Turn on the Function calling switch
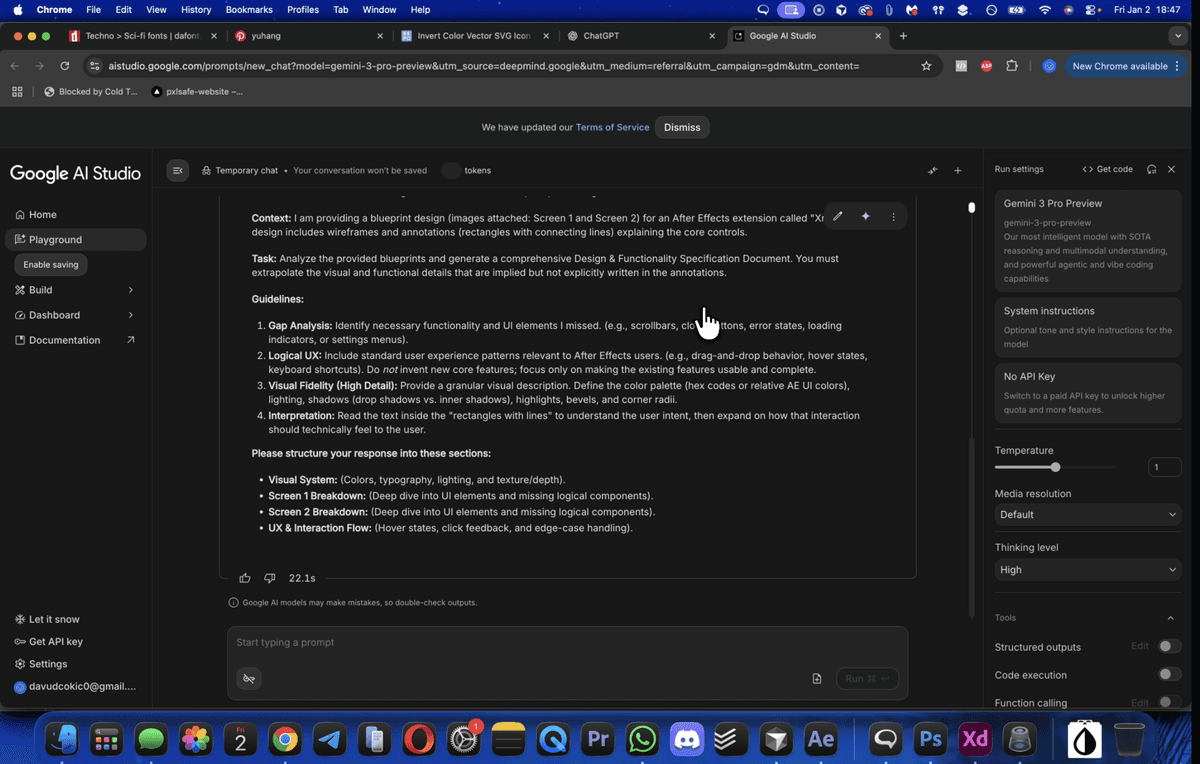This screenshot has height=764, width=1200. (1169, 703)
